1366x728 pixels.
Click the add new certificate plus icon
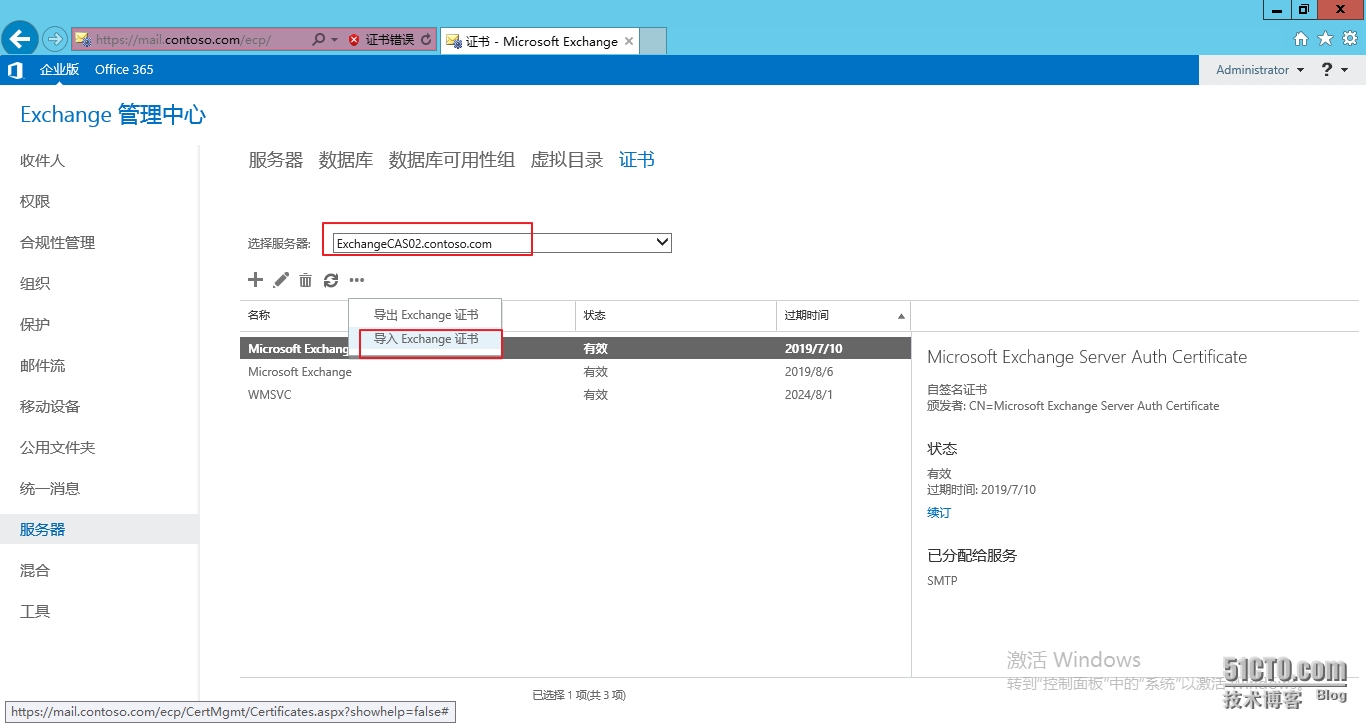(x=255, y=280)
